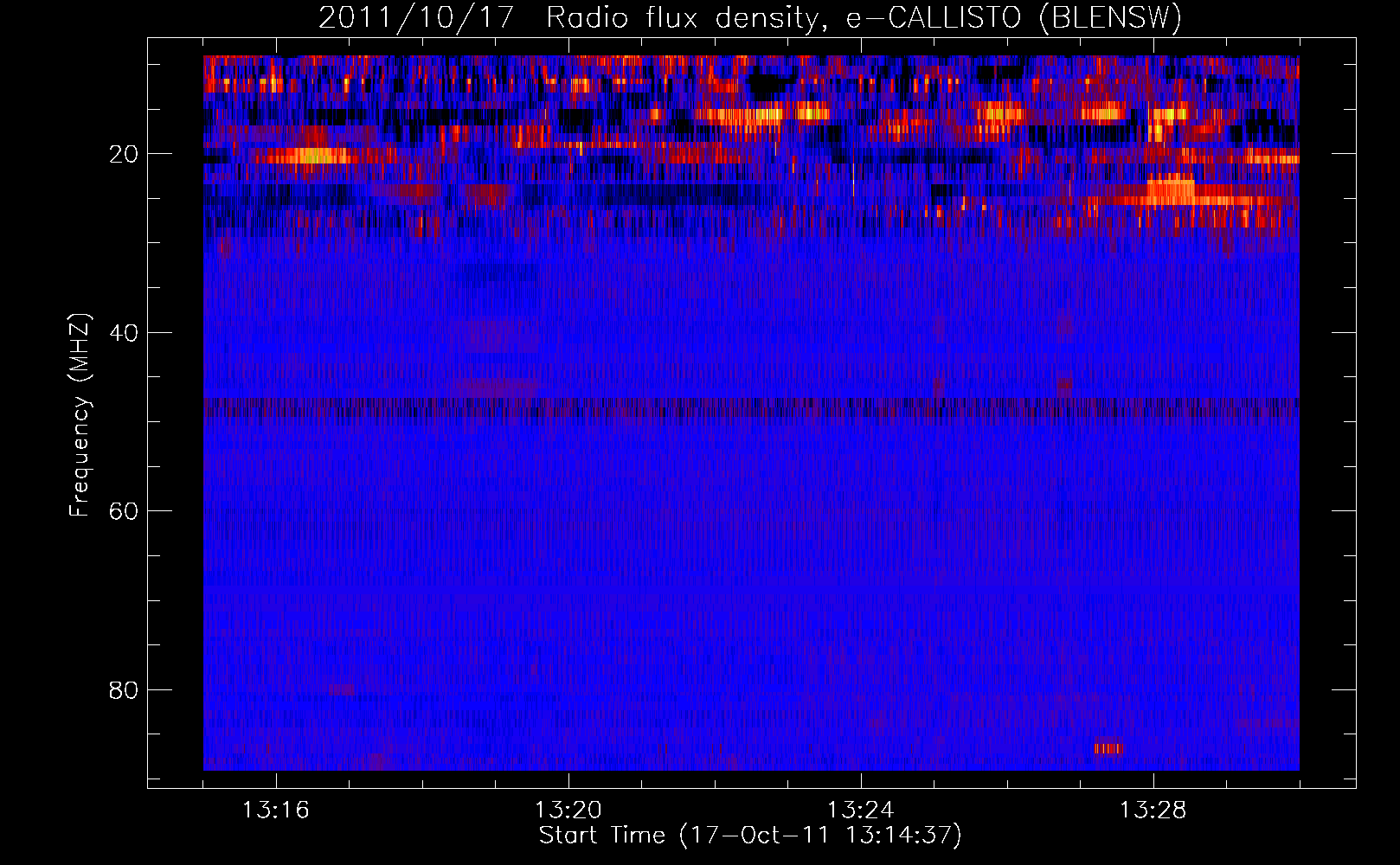Click the '13:24' time tick label

860,811
